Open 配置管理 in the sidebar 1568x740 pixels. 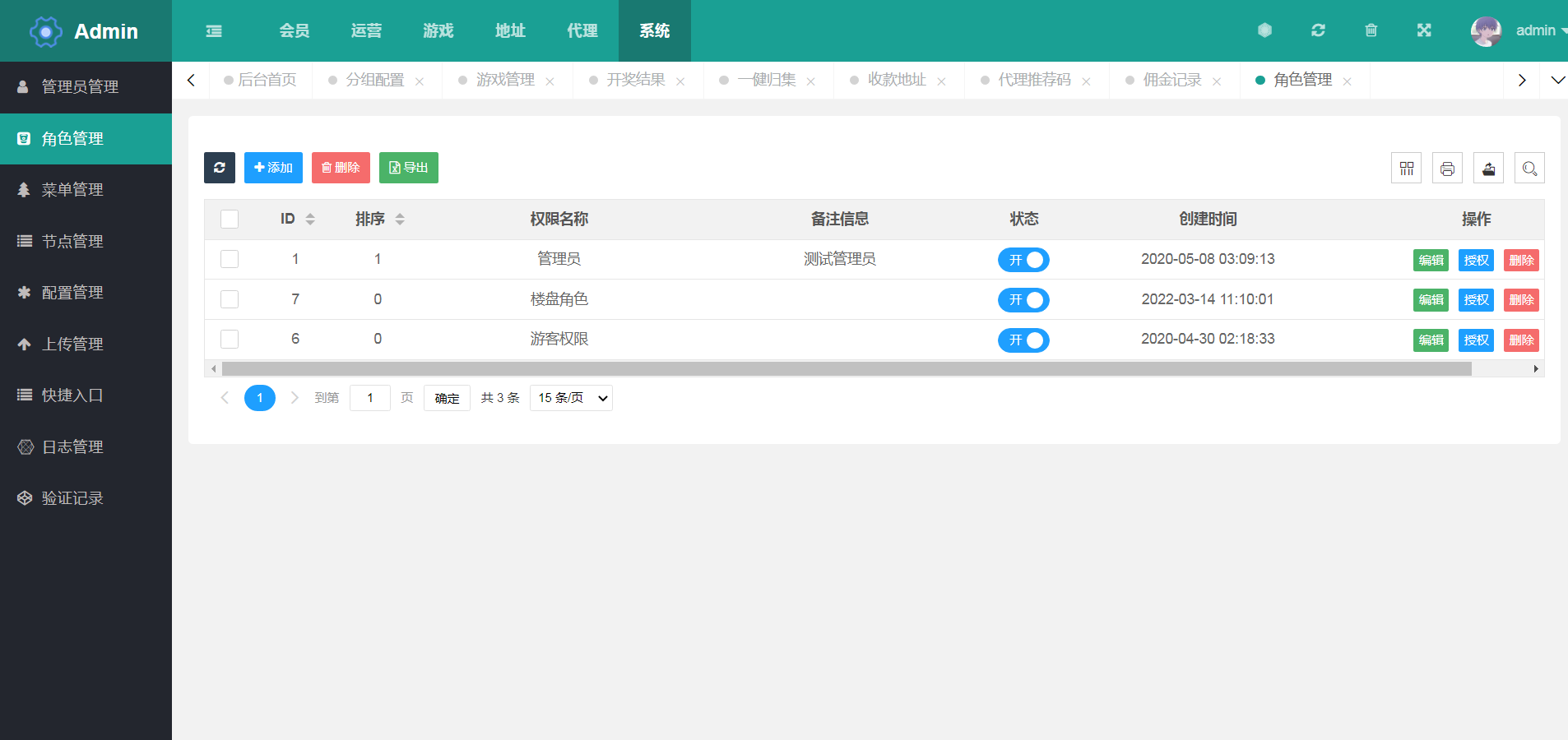tap(86, 293)
